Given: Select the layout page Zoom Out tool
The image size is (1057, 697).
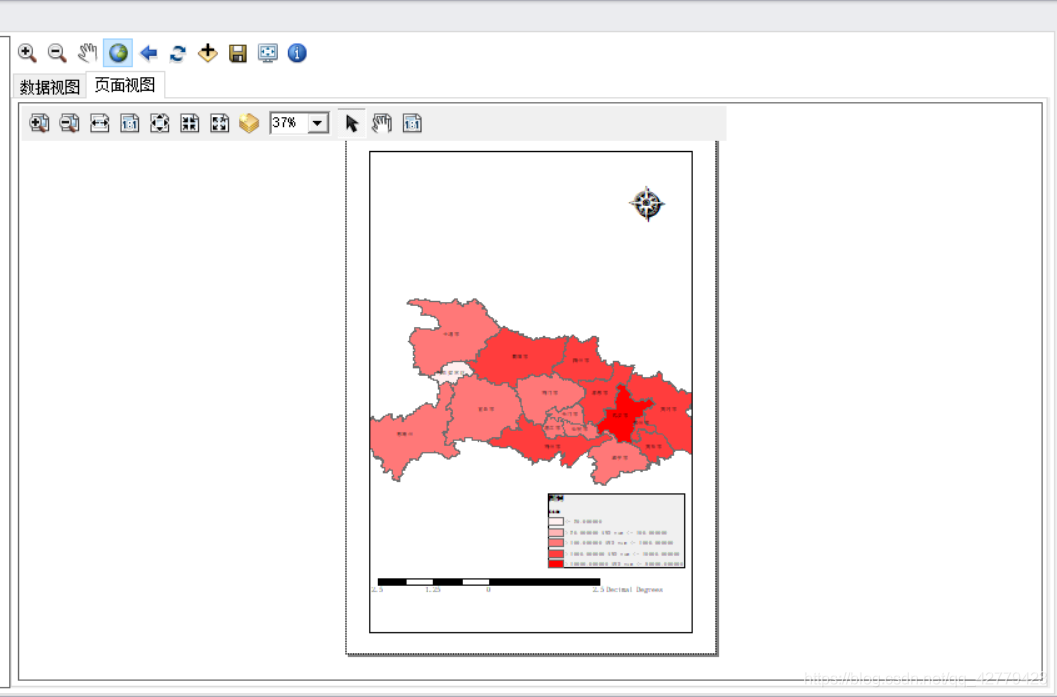Looking at the screenshot, I should point(69,123).
